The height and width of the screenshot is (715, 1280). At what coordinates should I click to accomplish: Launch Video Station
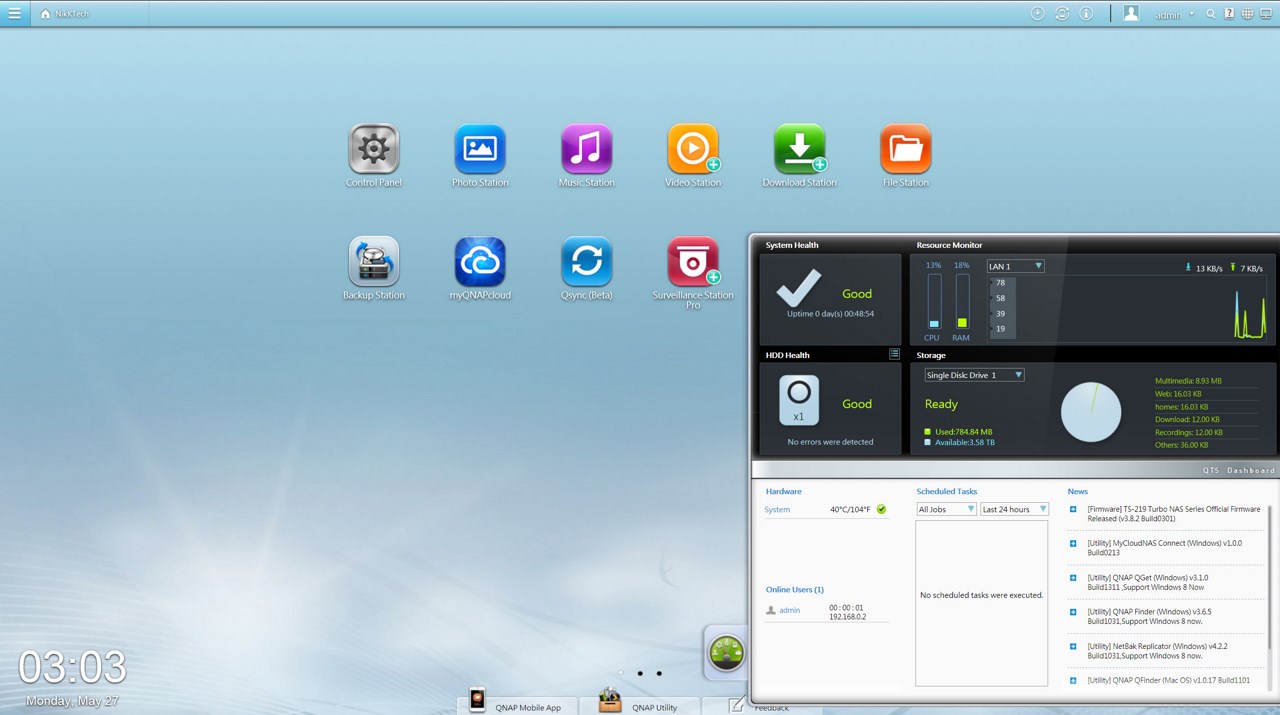(x=693, y=149)
